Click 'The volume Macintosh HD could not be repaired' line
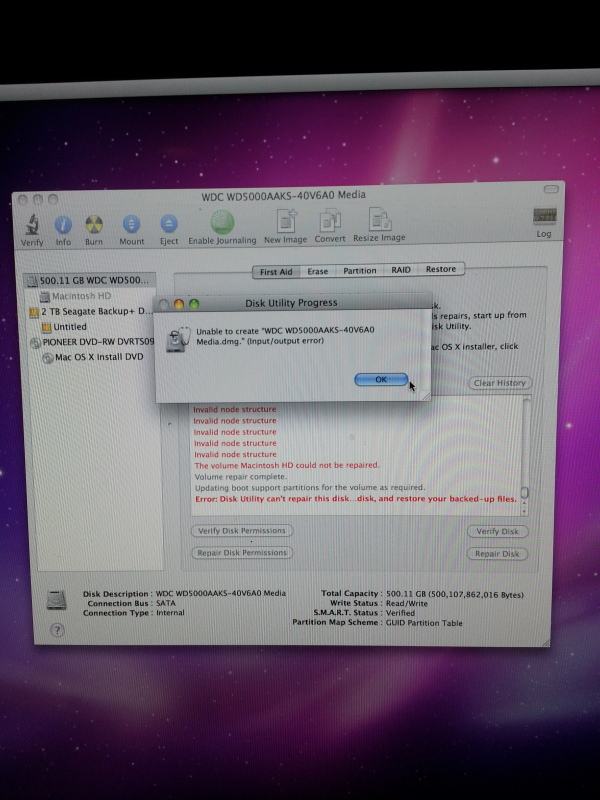Viewport: 600px width, 800px height. [x=287, y=465]
